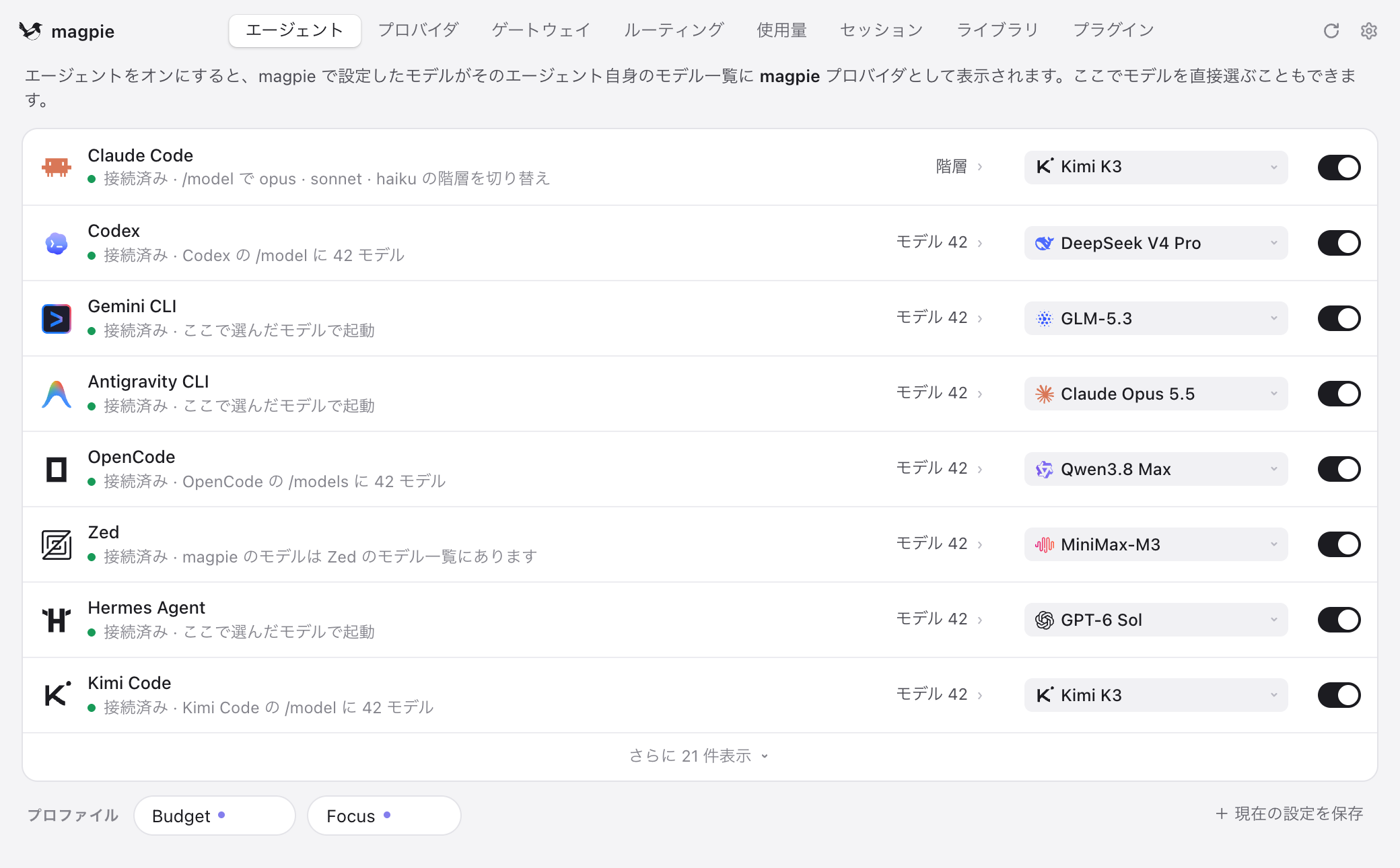Open settings via the gear icon

click(x=1368, y=31)
